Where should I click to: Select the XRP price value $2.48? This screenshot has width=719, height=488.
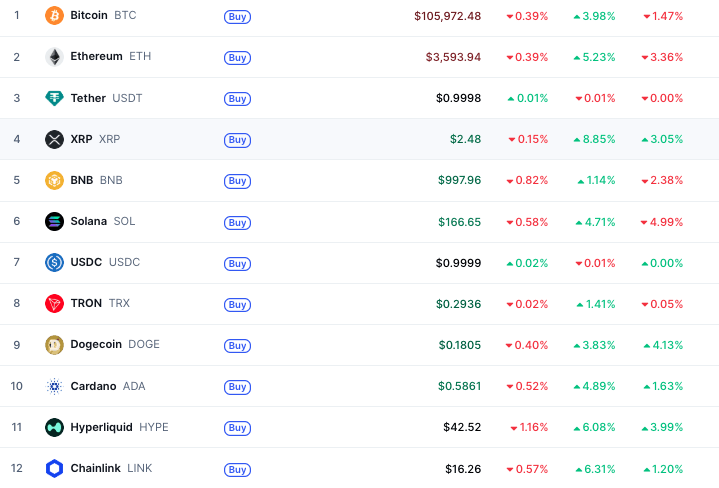[465, 139]
